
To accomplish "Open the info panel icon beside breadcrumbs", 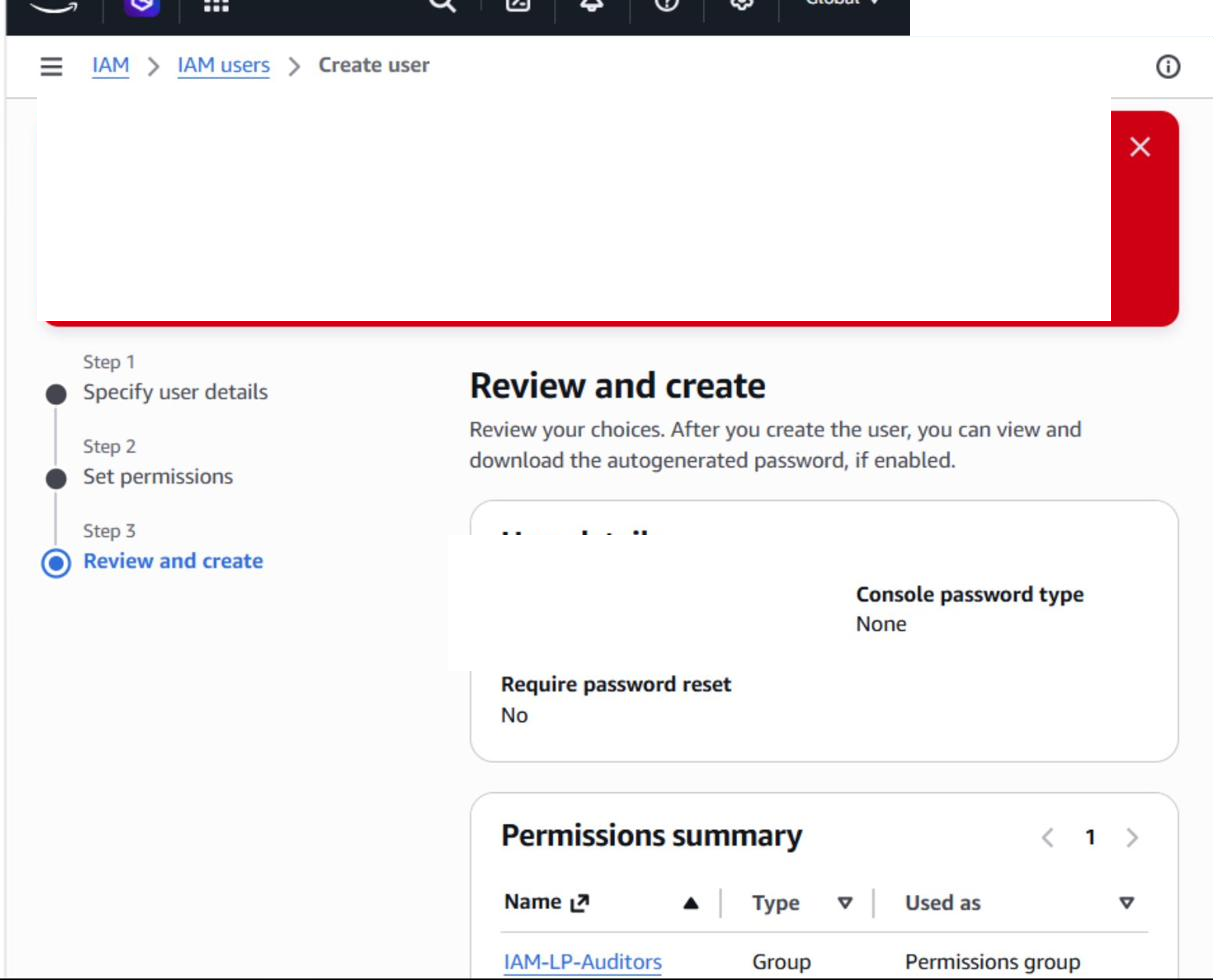I will (x=1168, y=67).
